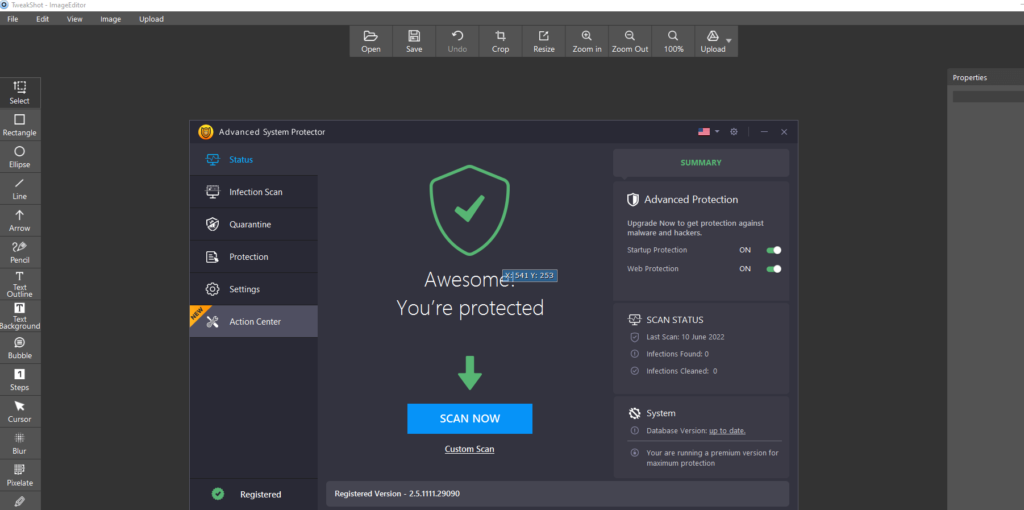
Task: Select the Line tool
Action: [x=20, y=189]
